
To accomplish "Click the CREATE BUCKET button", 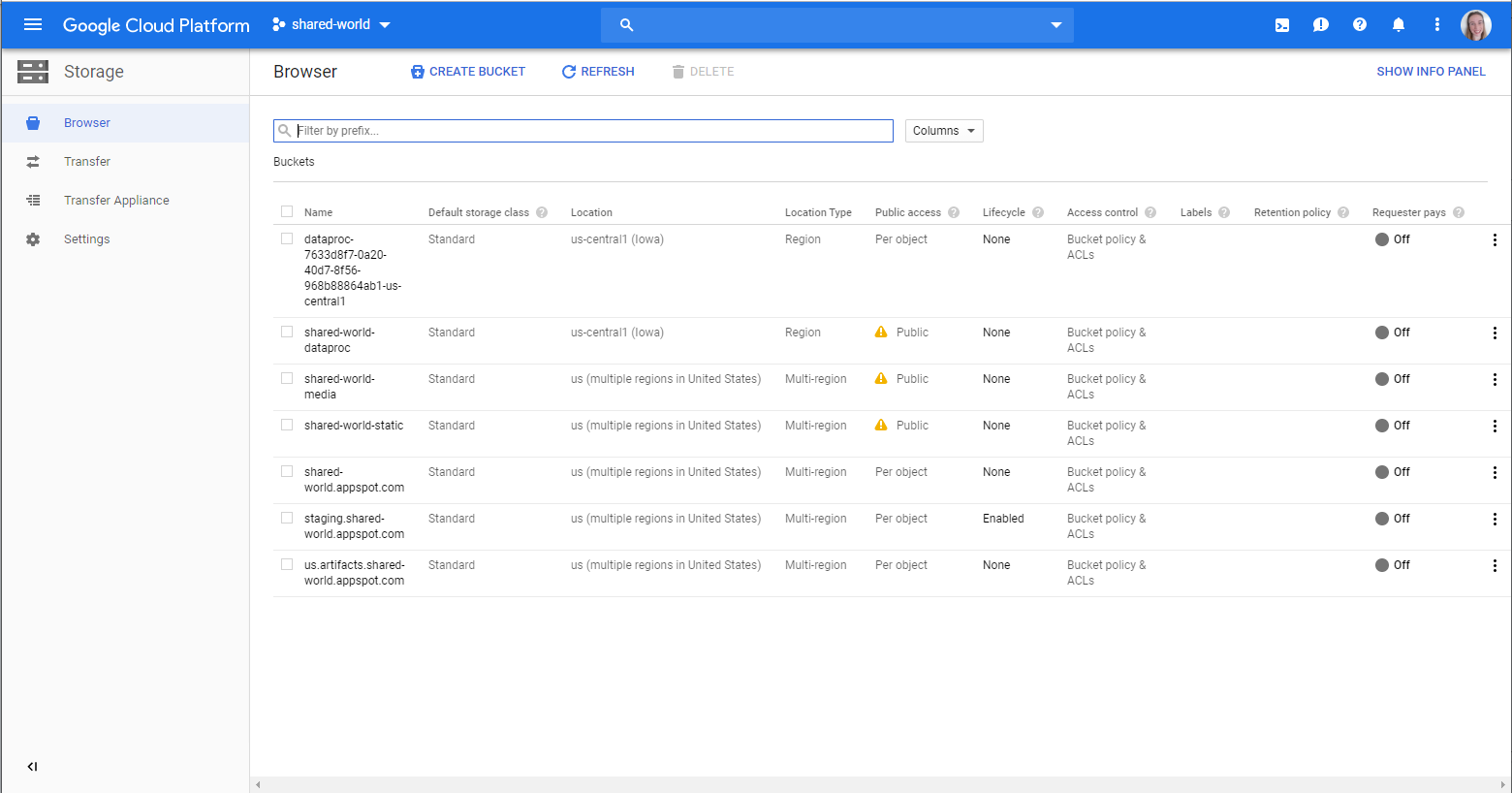I will 468,72.
